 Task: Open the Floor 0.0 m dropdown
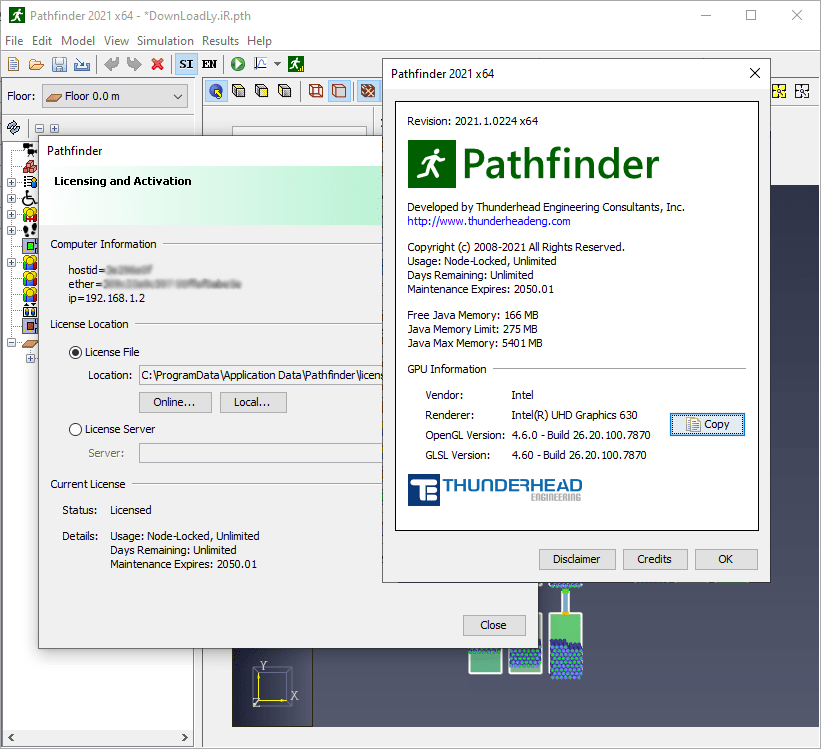(115, 96)
